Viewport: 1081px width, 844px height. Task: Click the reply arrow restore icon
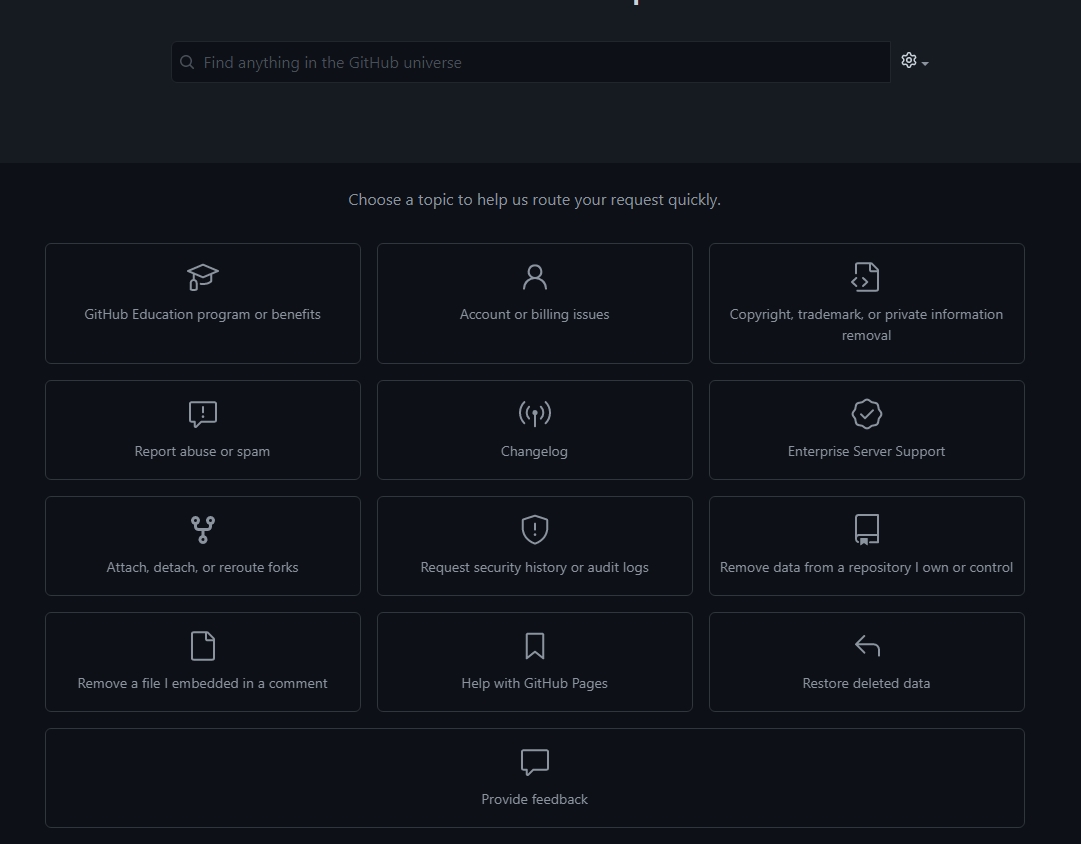[x=867, y=646]
